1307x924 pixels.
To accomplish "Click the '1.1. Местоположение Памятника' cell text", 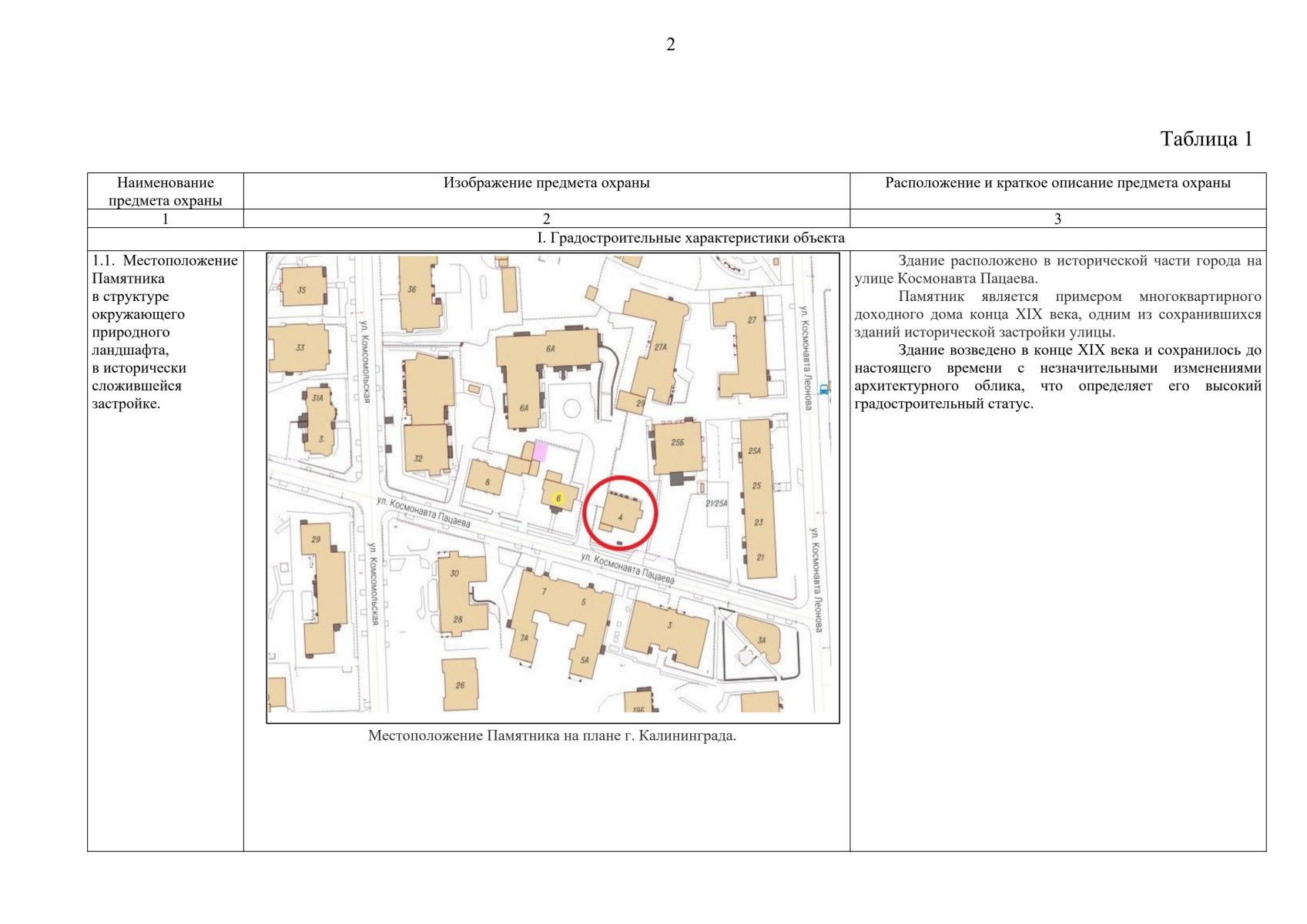I will coord(165,269).
